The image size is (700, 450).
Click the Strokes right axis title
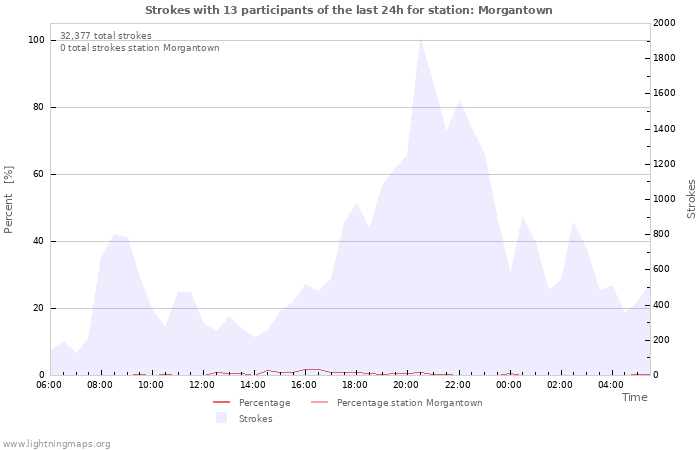click(x=691, y=199)
